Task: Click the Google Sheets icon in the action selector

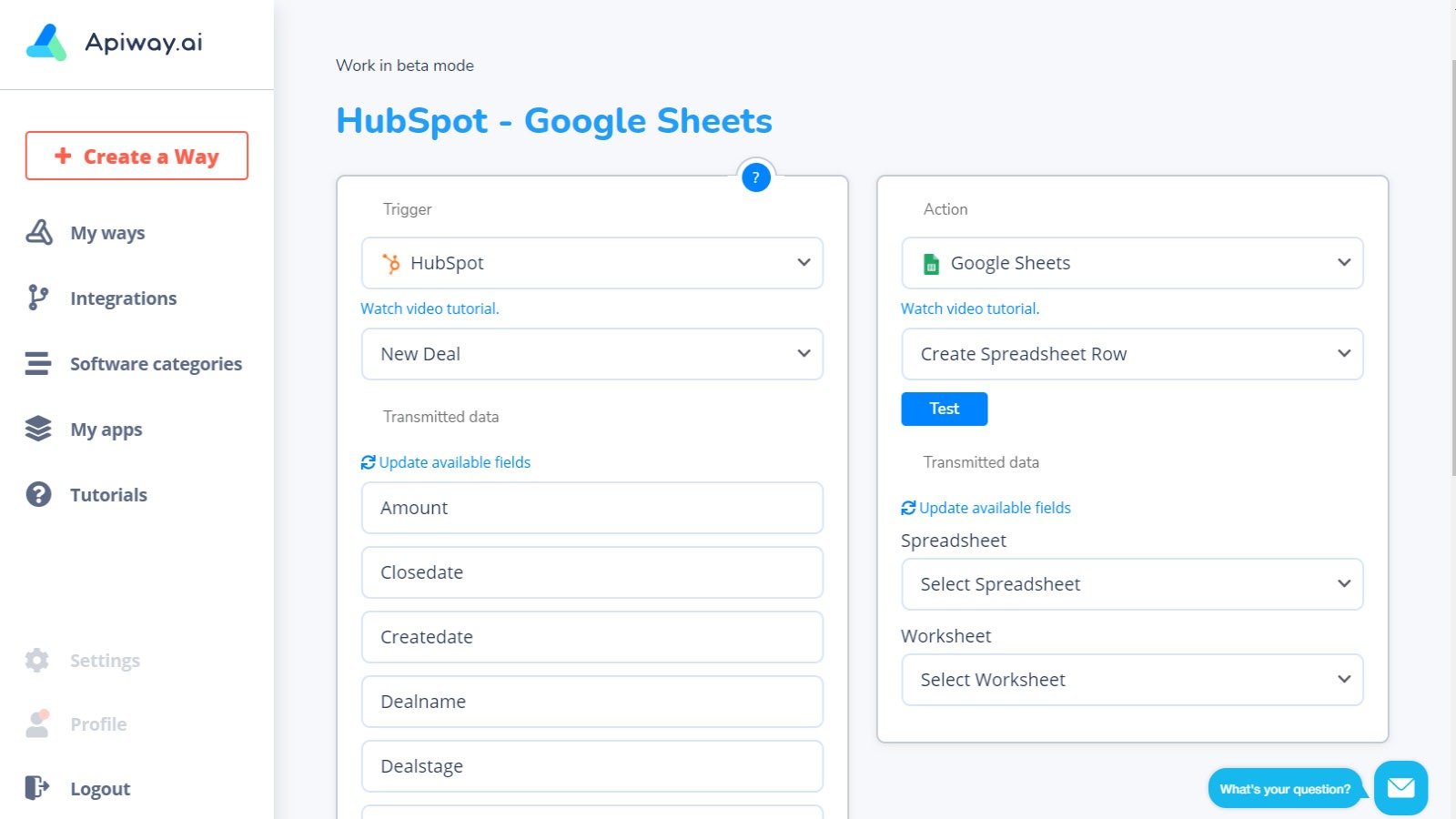Action: click(x=931, y=263)
